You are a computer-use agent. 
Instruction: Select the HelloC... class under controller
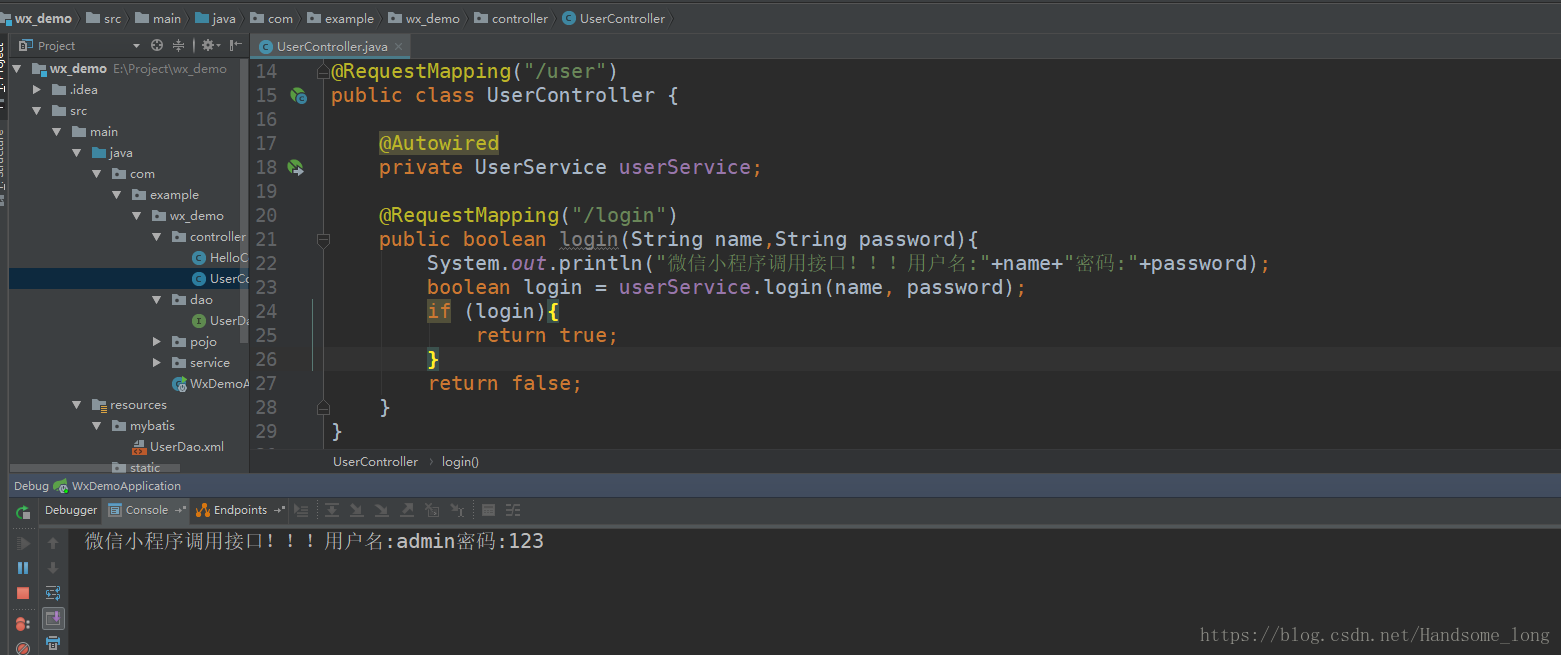coord(219,258)
